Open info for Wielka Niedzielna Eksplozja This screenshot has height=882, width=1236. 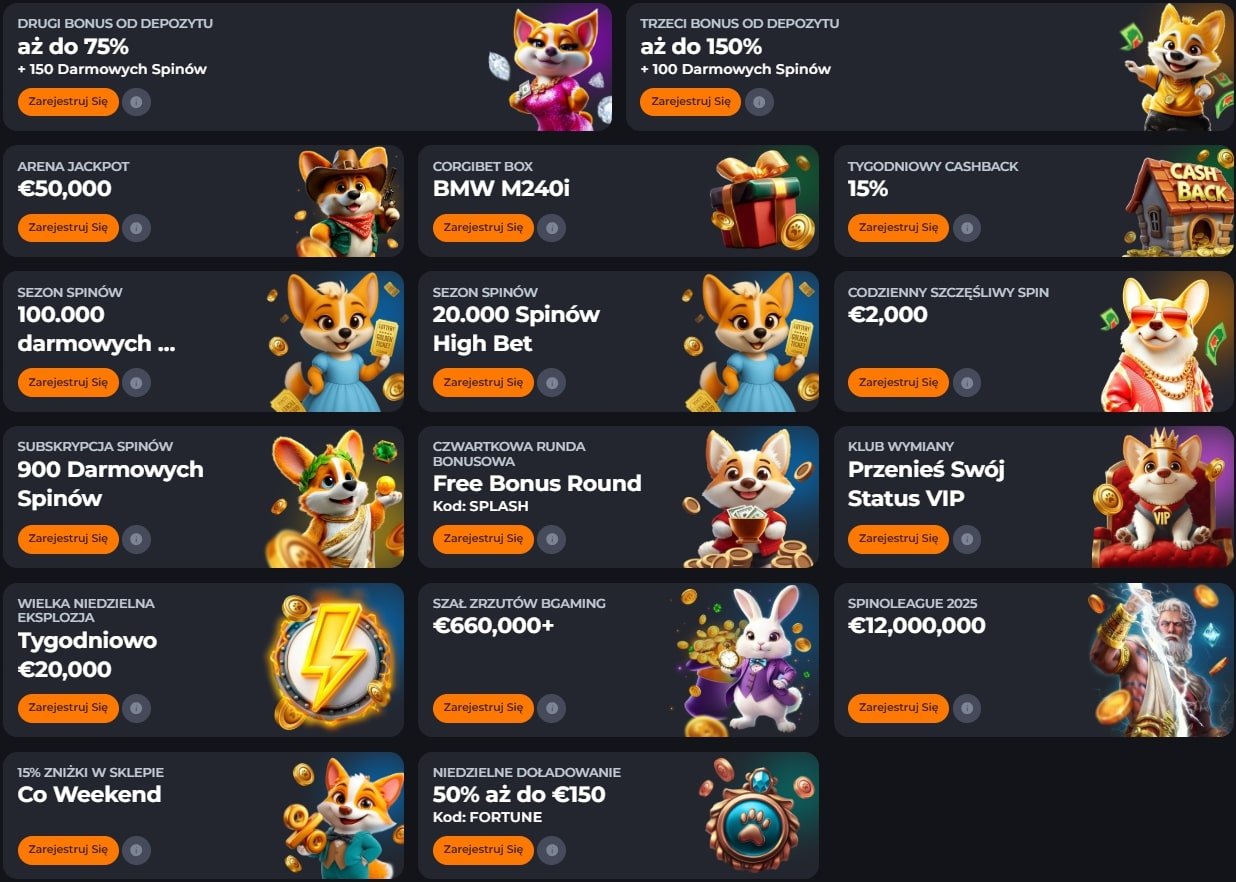(137, 707)
